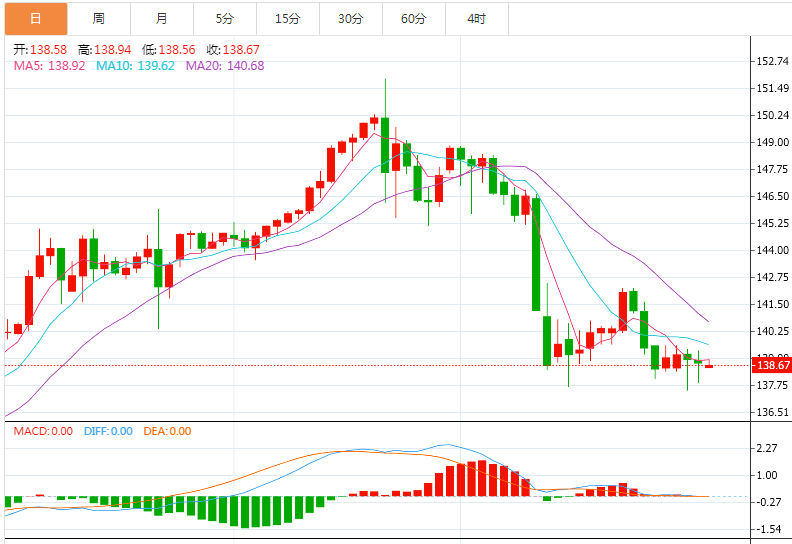Click the 收:138.67 close price
Viewport: 792px width, 544px height.
(233, 50)
